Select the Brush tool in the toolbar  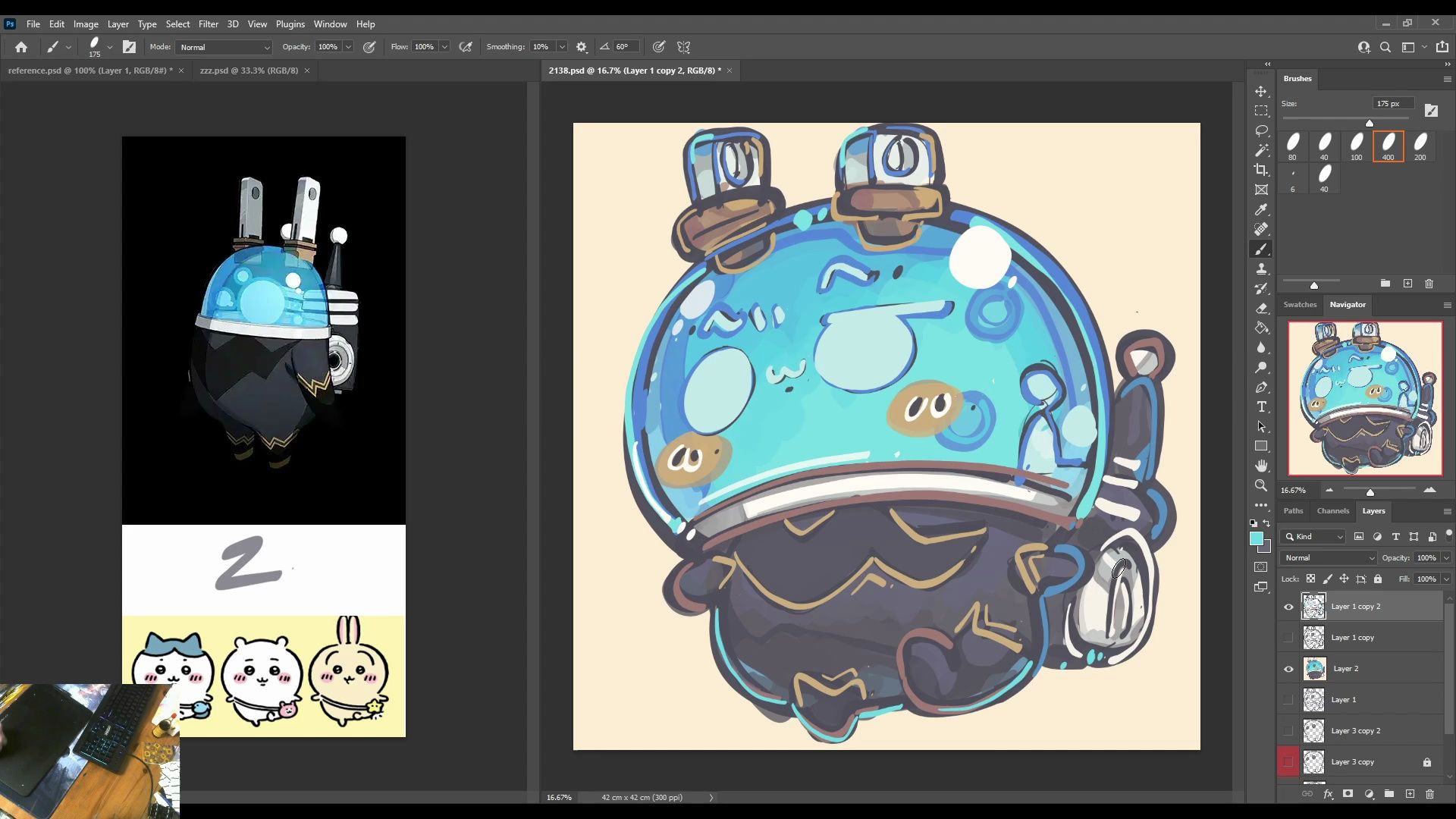point(1261,249)
